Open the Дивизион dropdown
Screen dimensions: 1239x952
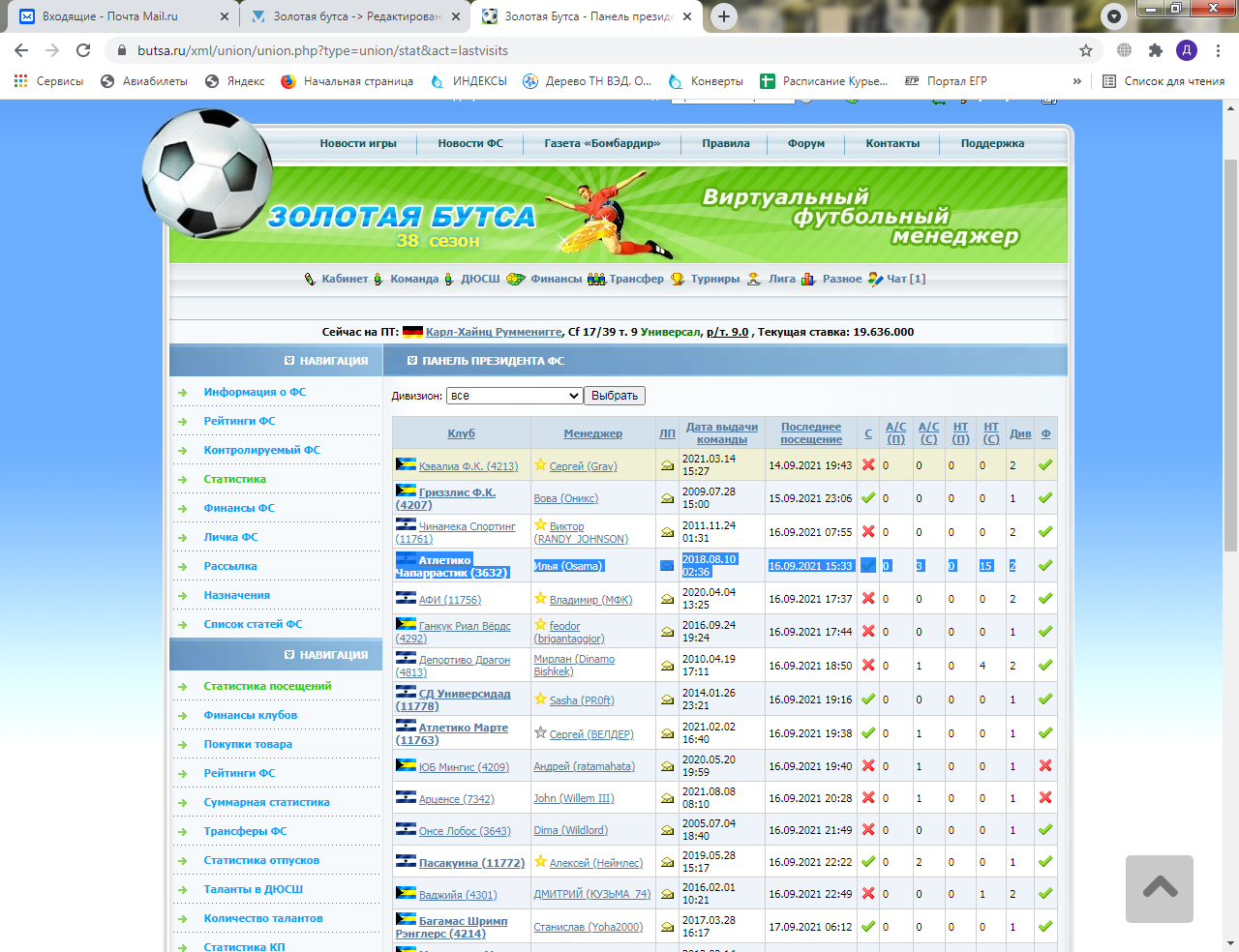click(514, 396)
